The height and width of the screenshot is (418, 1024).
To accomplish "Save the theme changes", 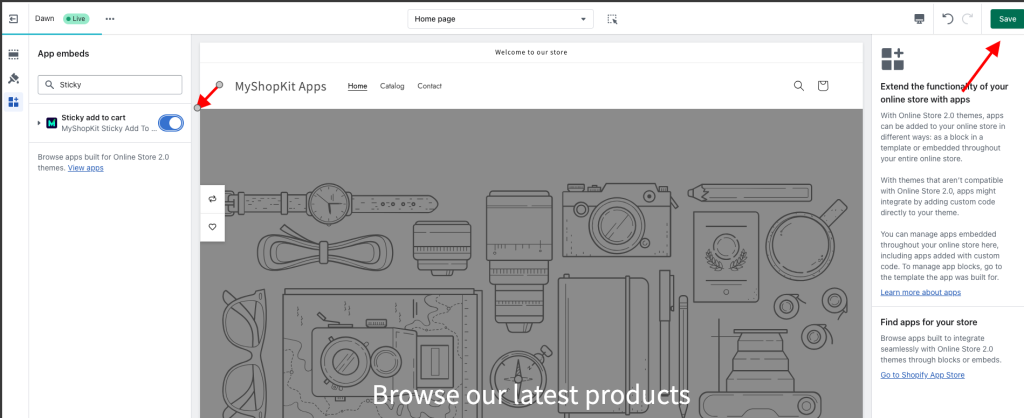I will tap(1007, 19).
